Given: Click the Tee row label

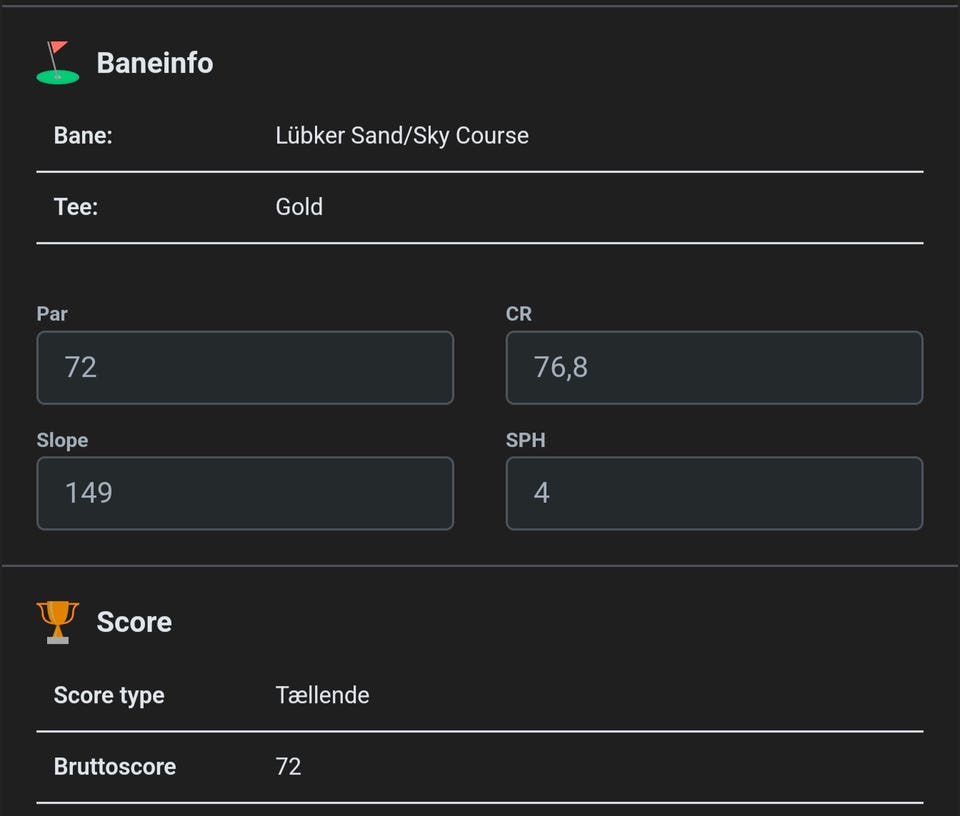Looking at the screenshot, I should [x=76, y=207].
